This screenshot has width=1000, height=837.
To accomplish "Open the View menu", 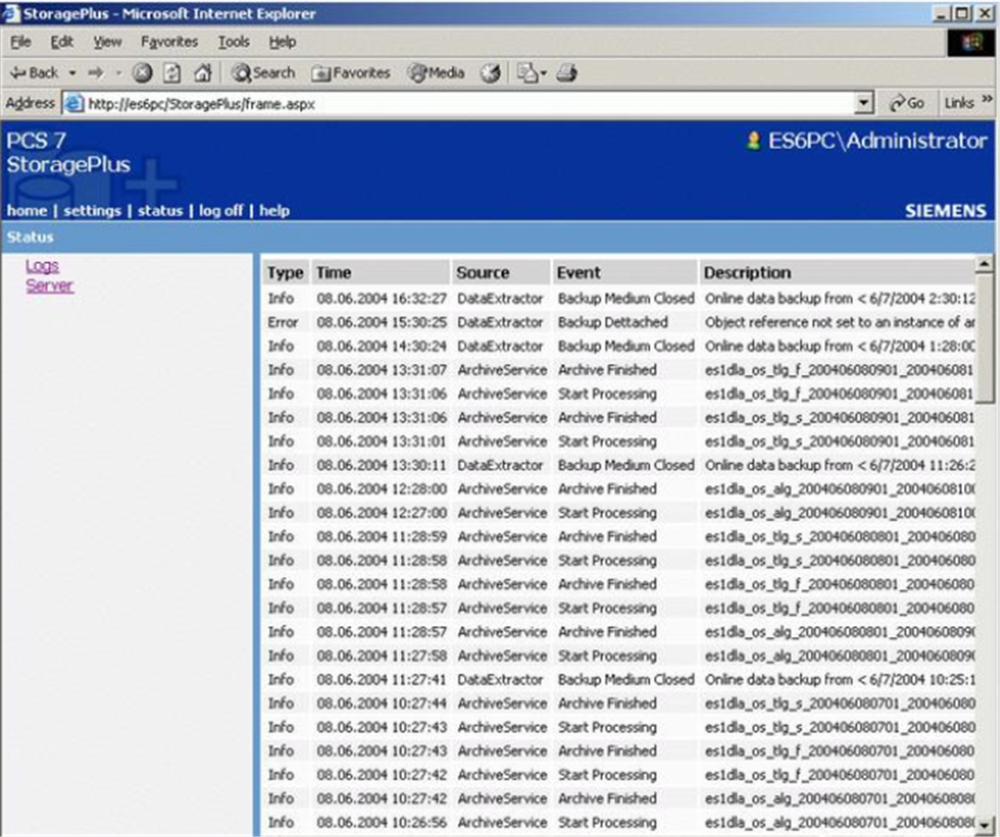I will point(107,42).
